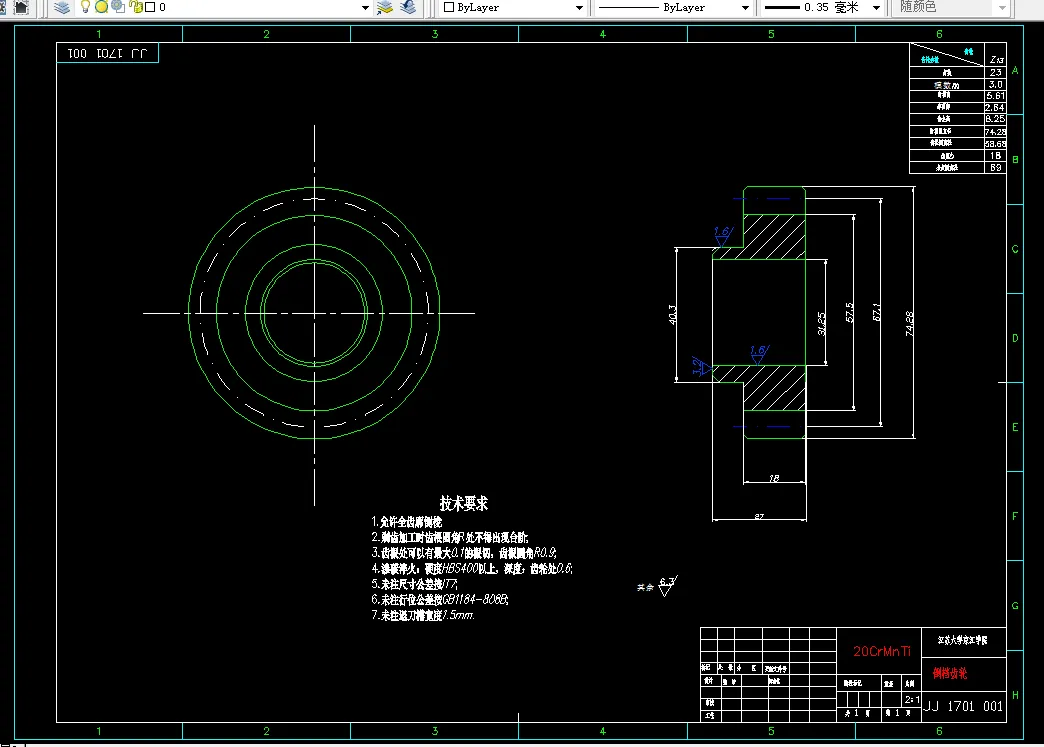Toggle the layer lock padlock icon
The image size is (1044, 747).
coord(136,7)
